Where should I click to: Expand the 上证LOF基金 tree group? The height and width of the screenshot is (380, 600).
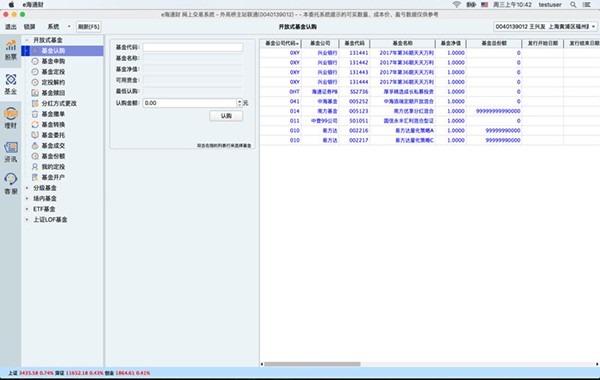(27, 220)
